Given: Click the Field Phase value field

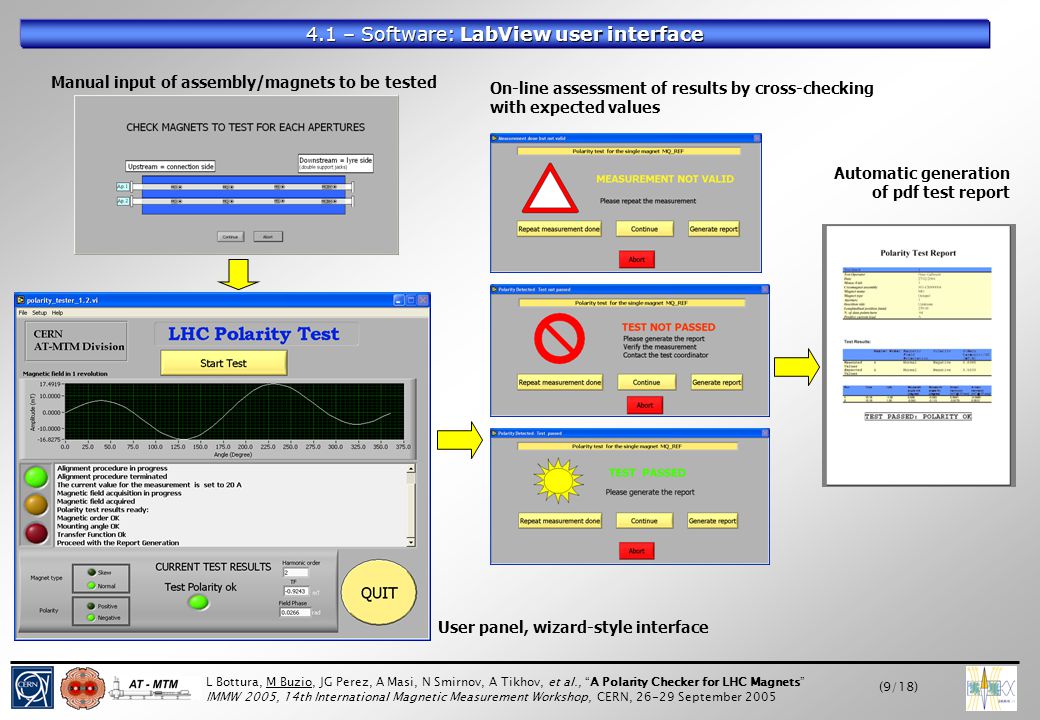Looking at the screenshot, I should [295, 613].
